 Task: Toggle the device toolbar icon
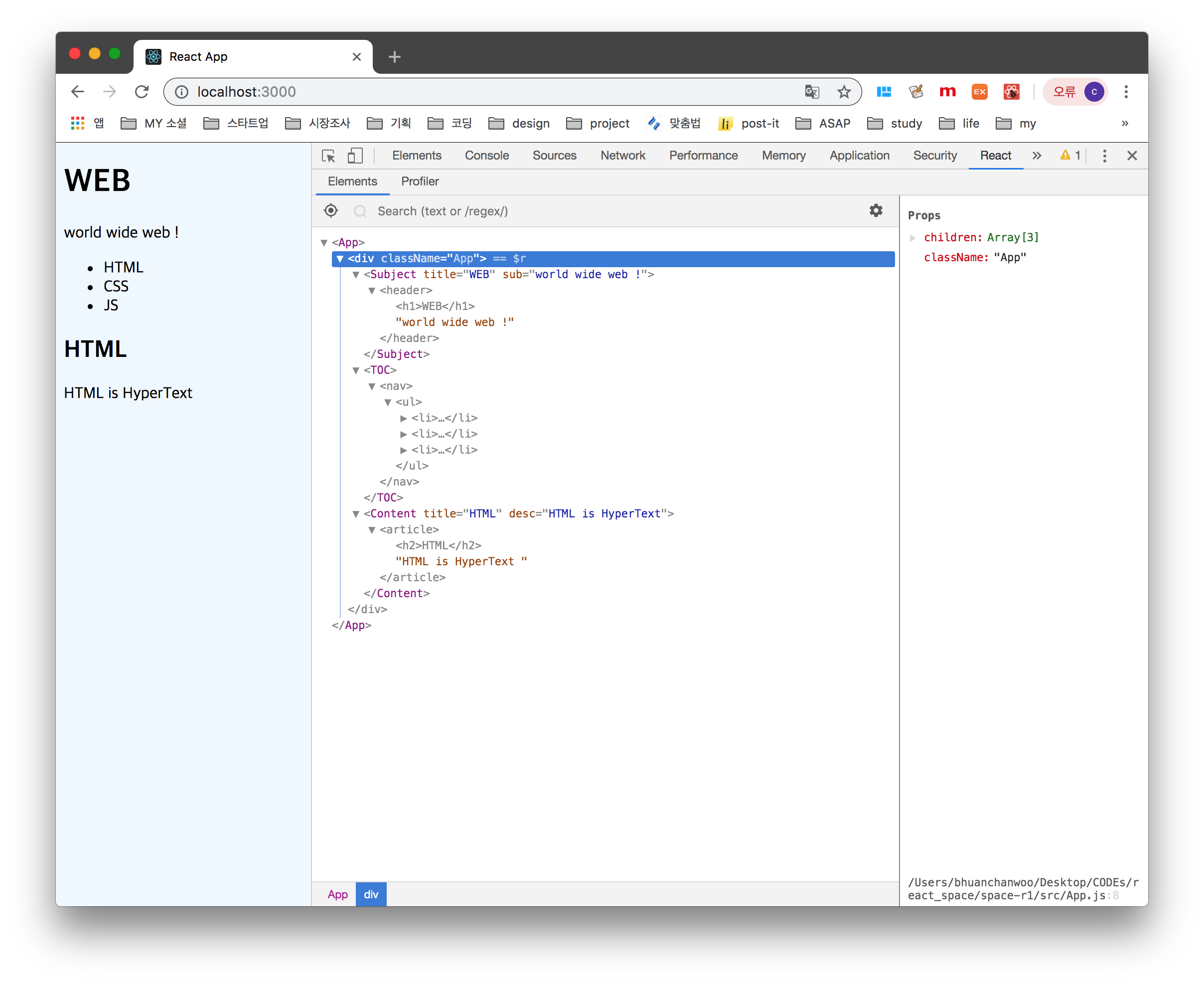[355, 156]
